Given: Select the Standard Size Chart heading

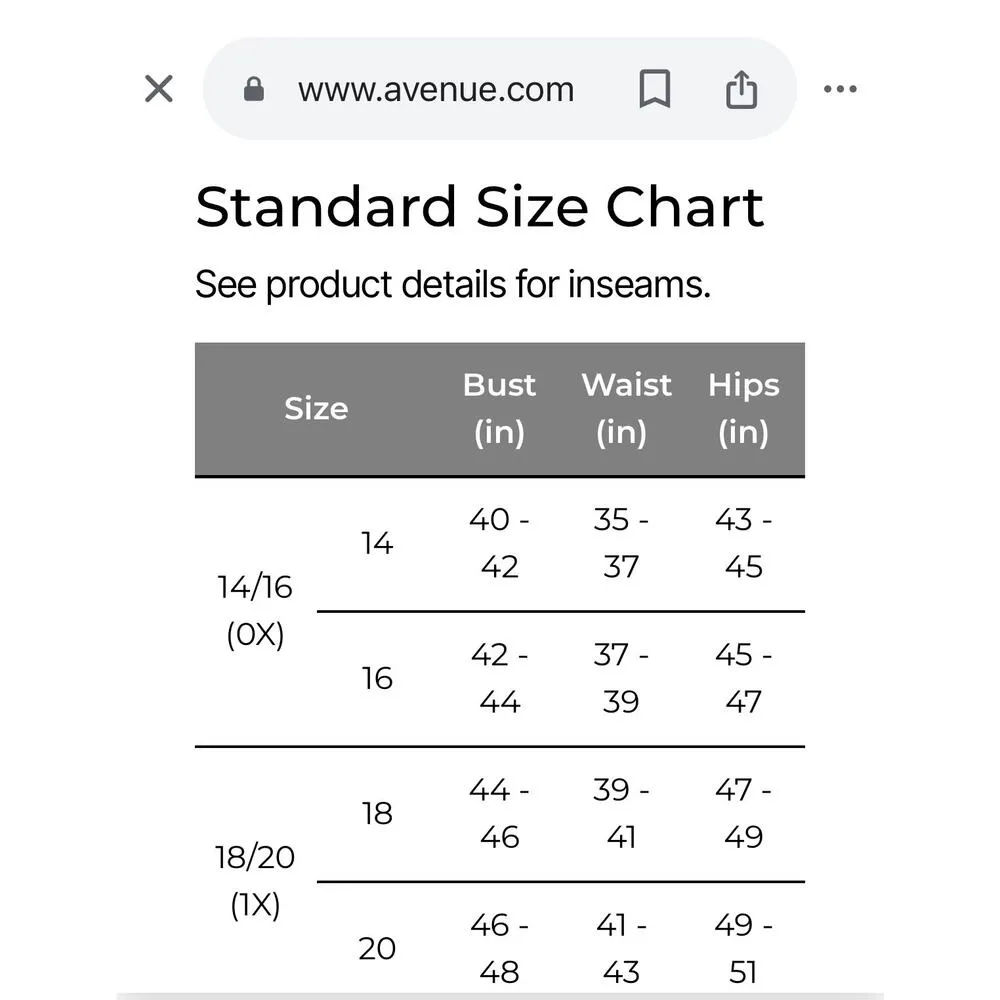Looking at the screenshot, I should tap(479, 207).
